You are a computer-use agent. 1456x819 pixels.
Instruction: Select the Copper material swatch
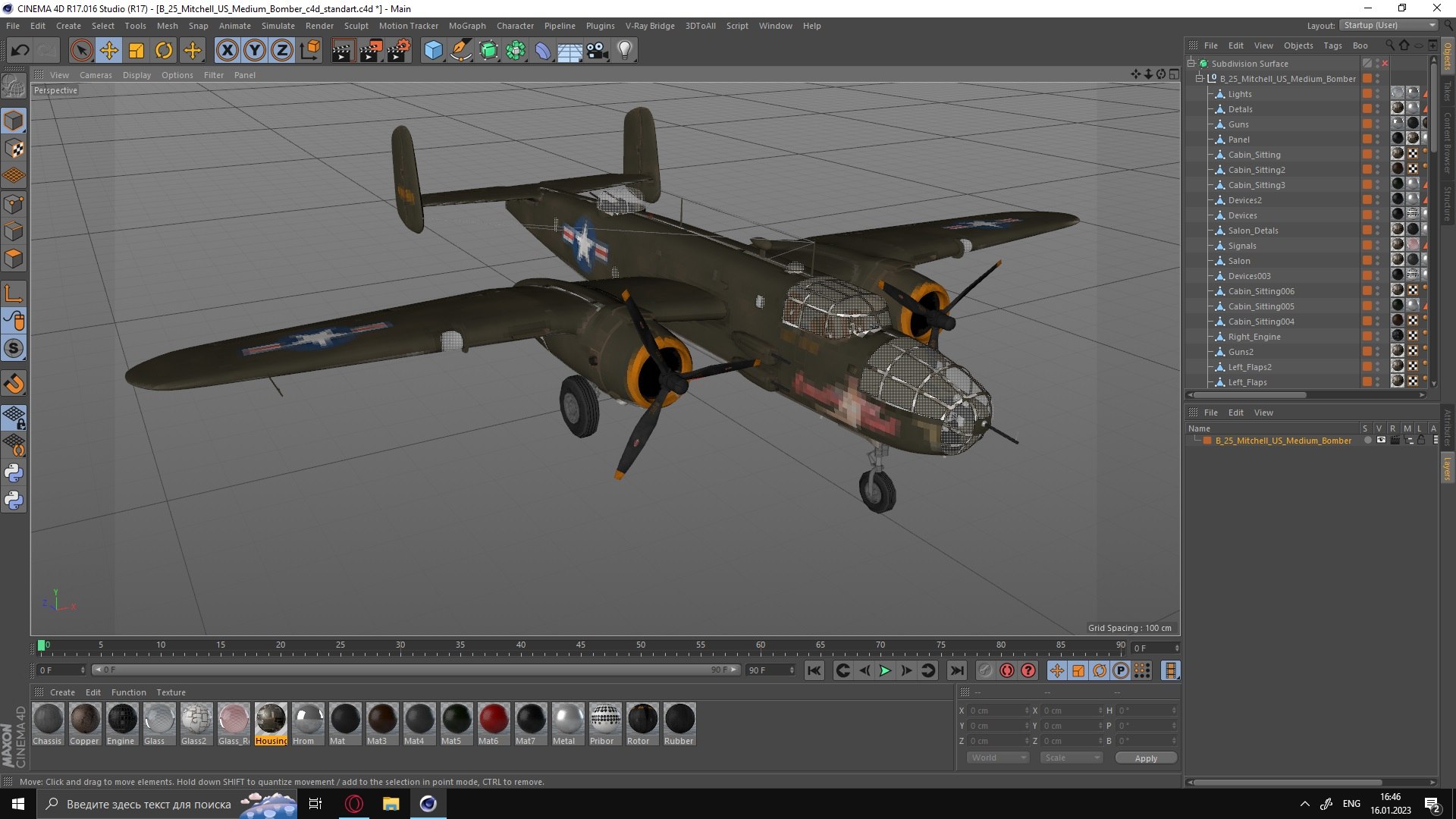[85, 724]
